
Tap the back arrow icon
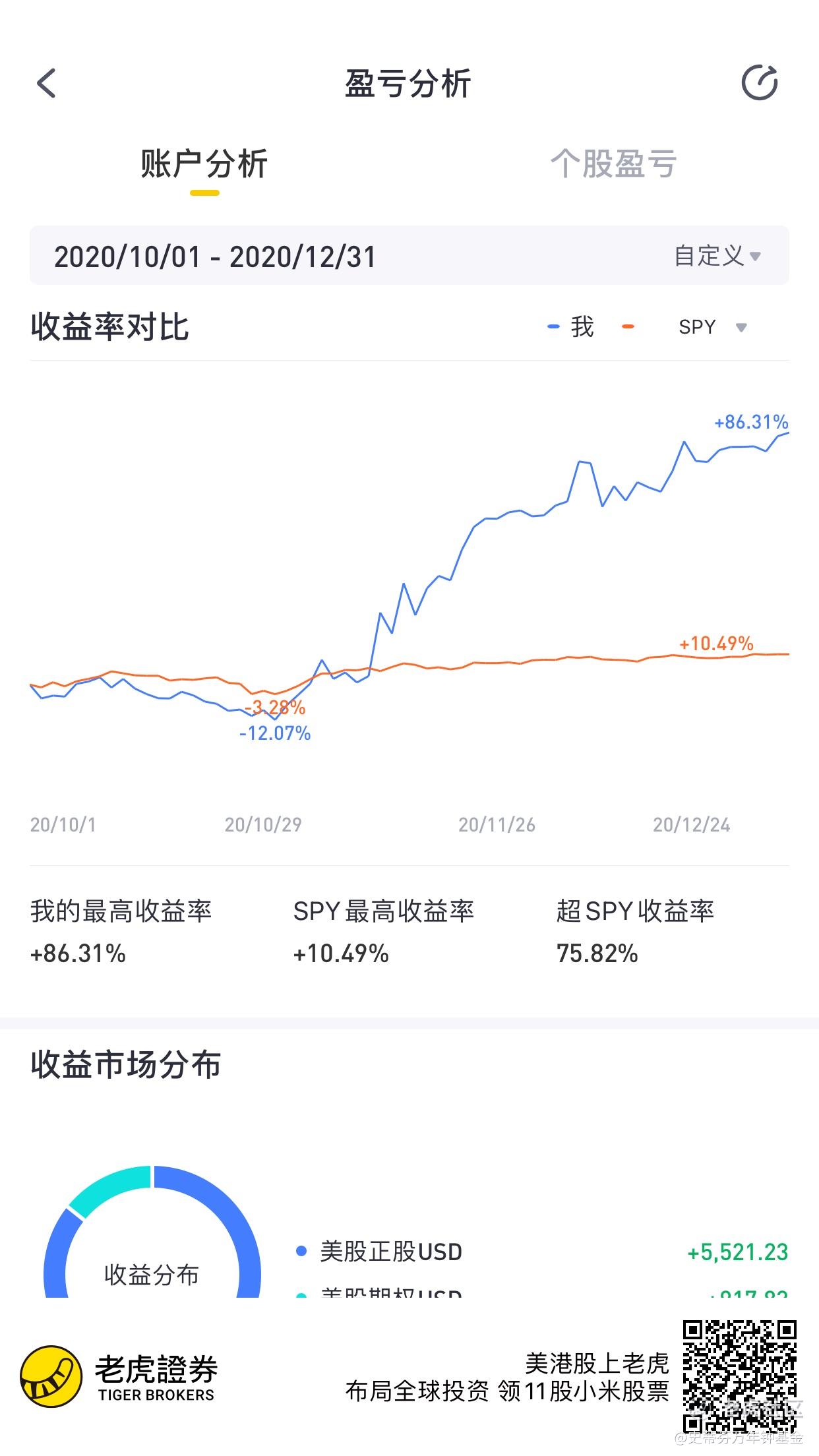pyautogui.click(x=46, y=84)
